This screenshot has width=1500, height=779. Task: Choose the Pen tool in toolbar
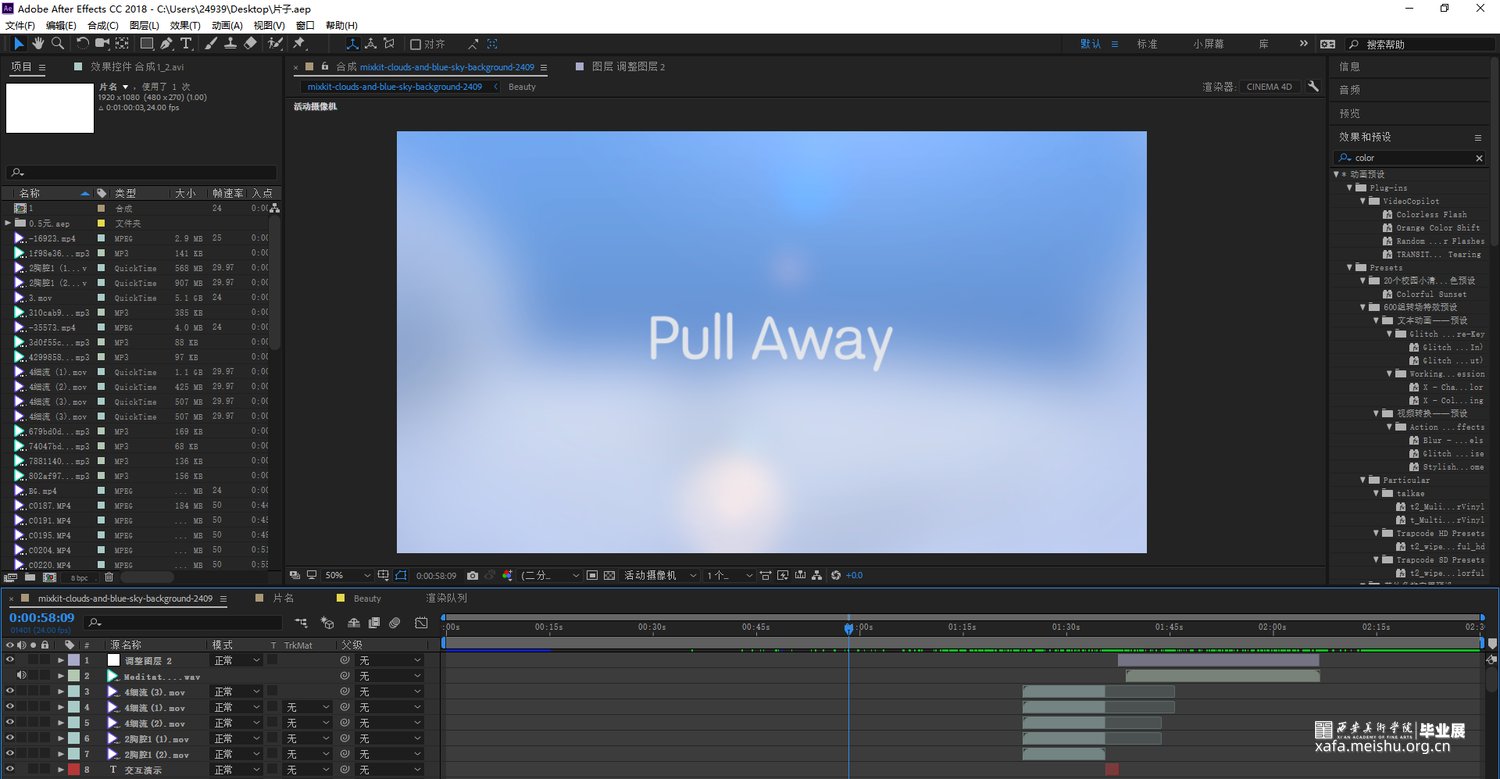tap(166, 44)
